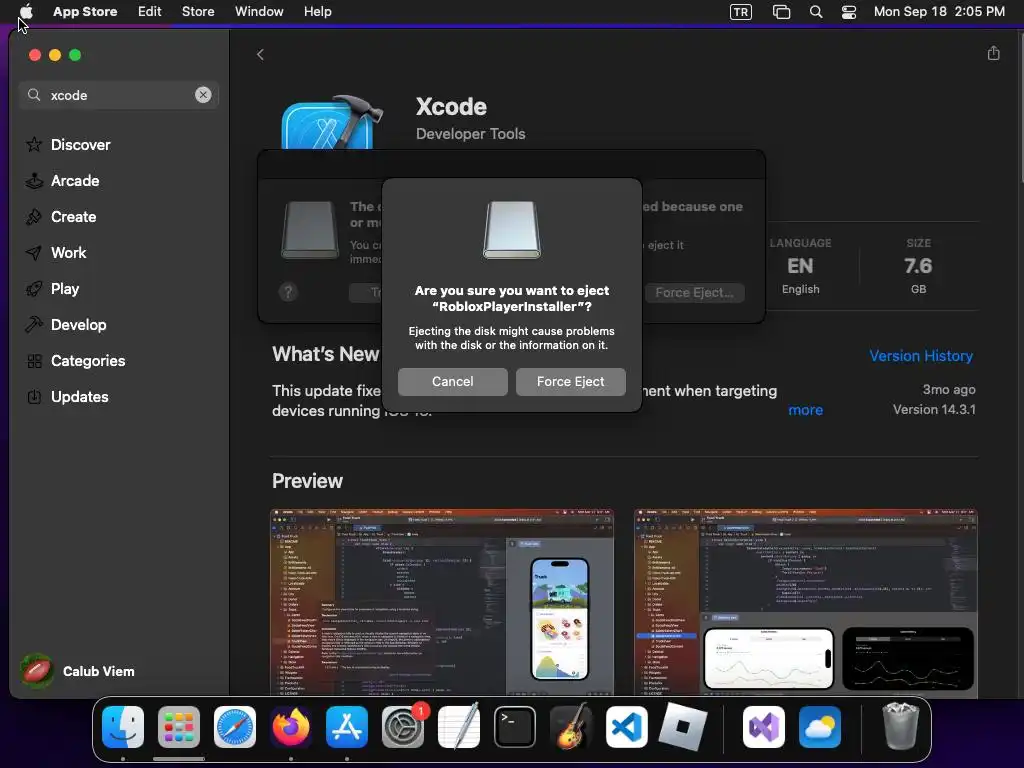Open System Settings from the Dock
Image resolution: width=1024 pixels, height=768 pixels.
coord(403,727)
